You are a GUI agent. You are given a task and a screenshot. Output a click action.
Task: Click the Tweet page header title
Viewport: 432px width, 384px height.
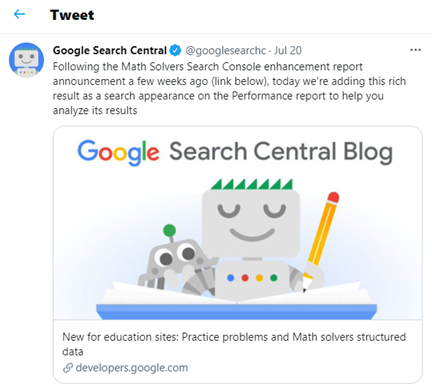point(72,15)
